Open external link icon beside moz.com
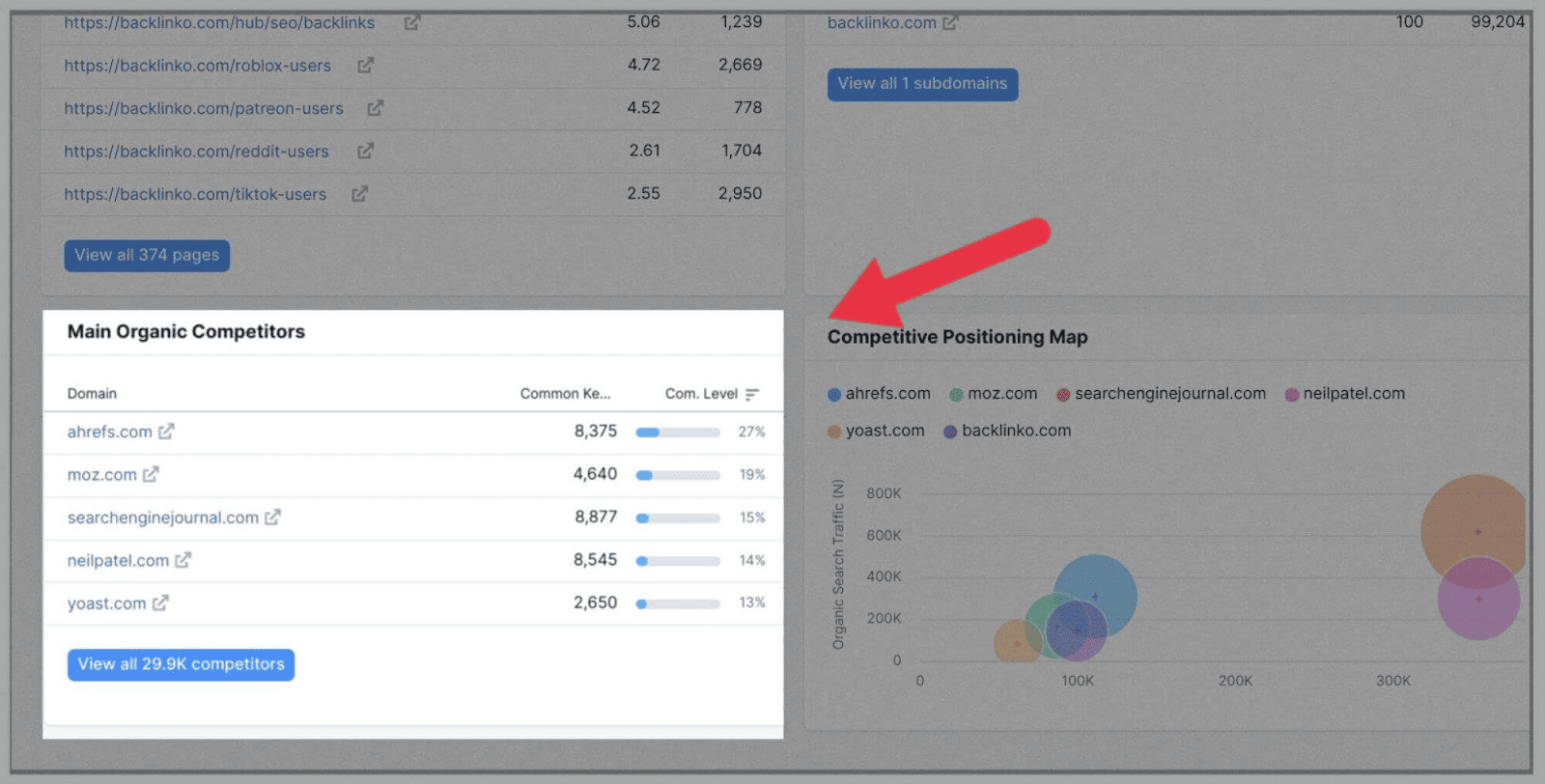 (x=151, y=474)
